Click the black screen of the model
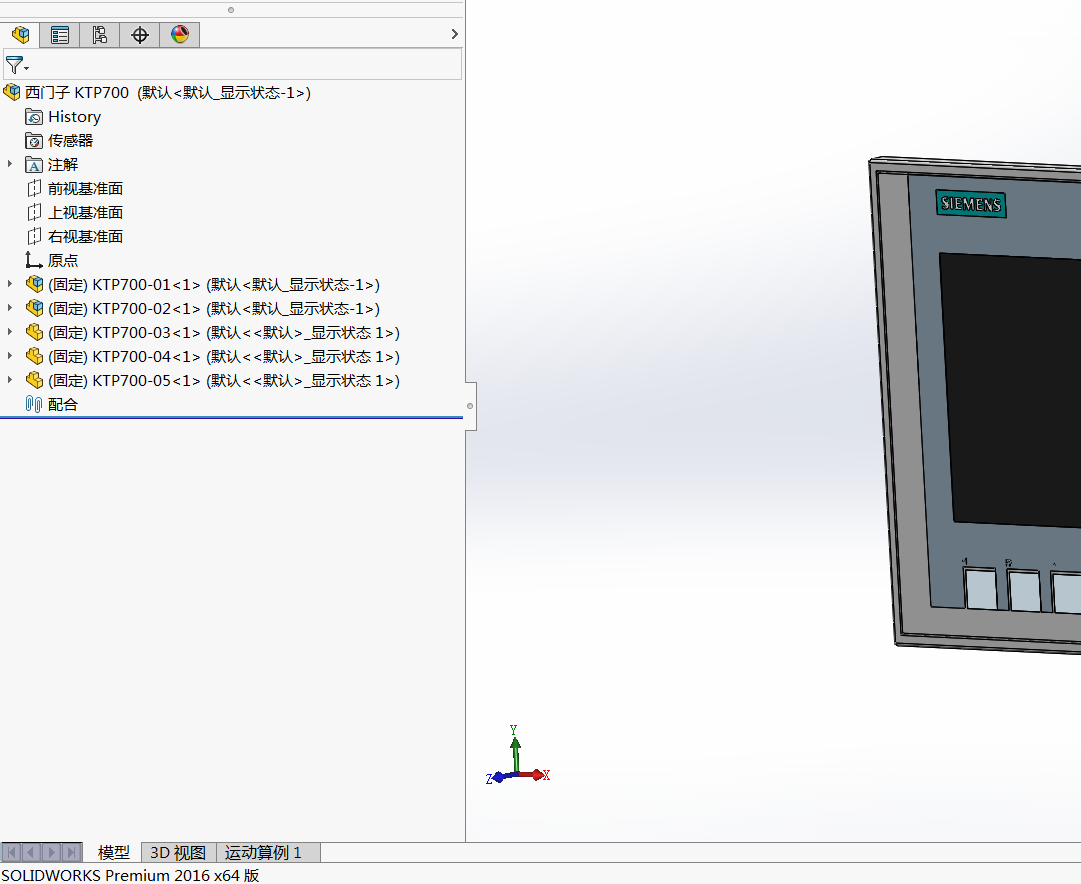The width and height of the screenshot is (1081, 884). click(x=1013, y=390)
